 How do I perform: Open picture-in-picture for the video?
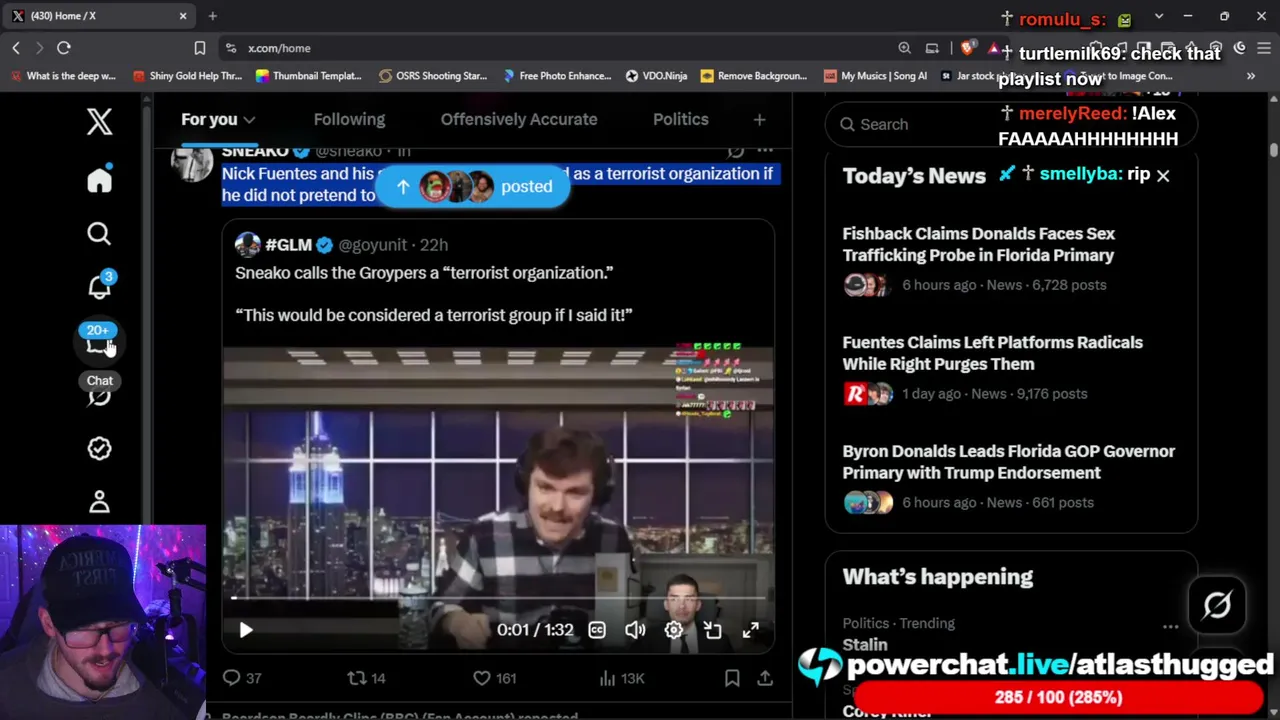click(x=712, y=630)
